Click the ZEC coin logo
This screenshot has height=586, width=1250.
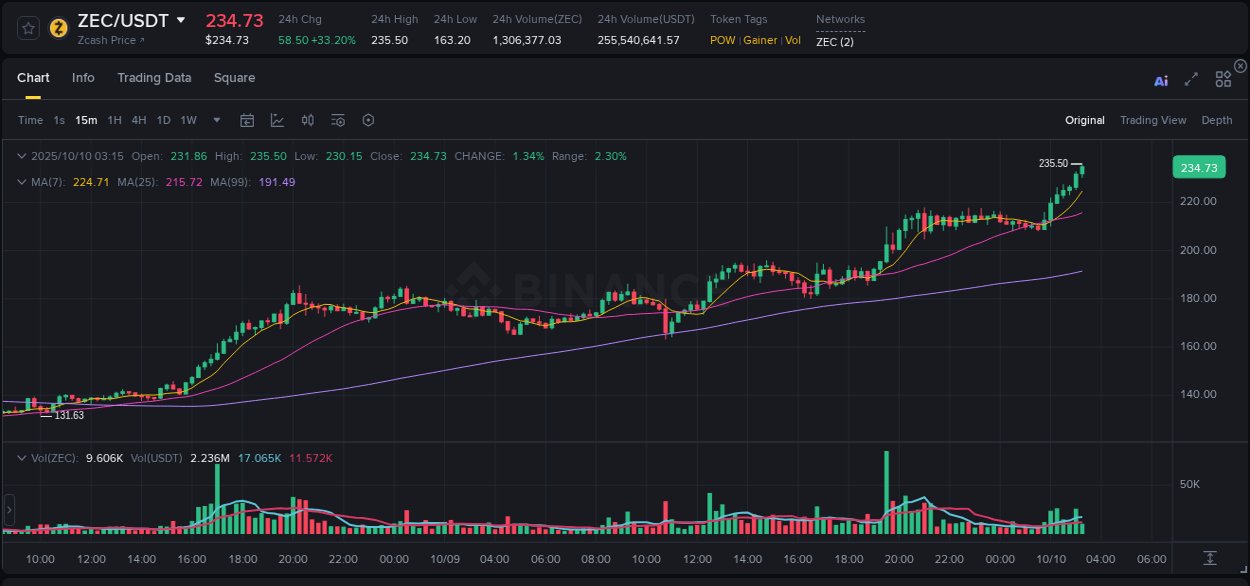click(x=58, y=27)
